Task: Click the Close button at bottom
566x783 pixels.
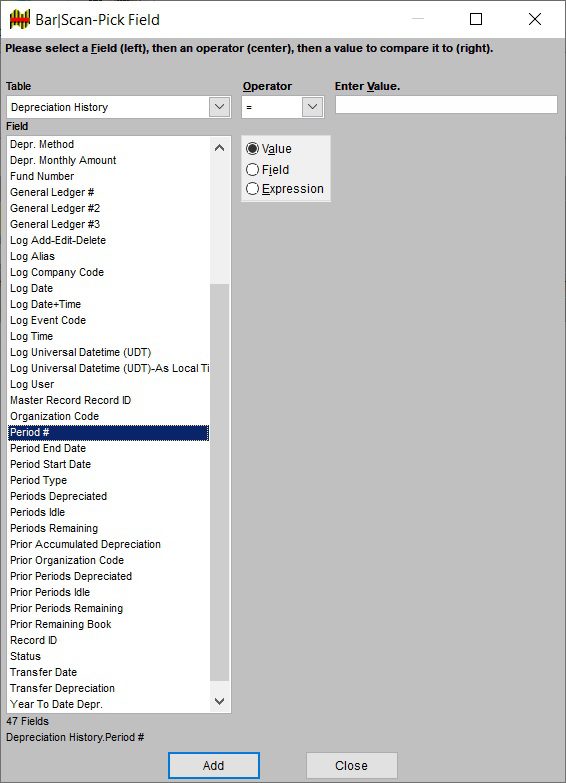Action: click(352, 766)
